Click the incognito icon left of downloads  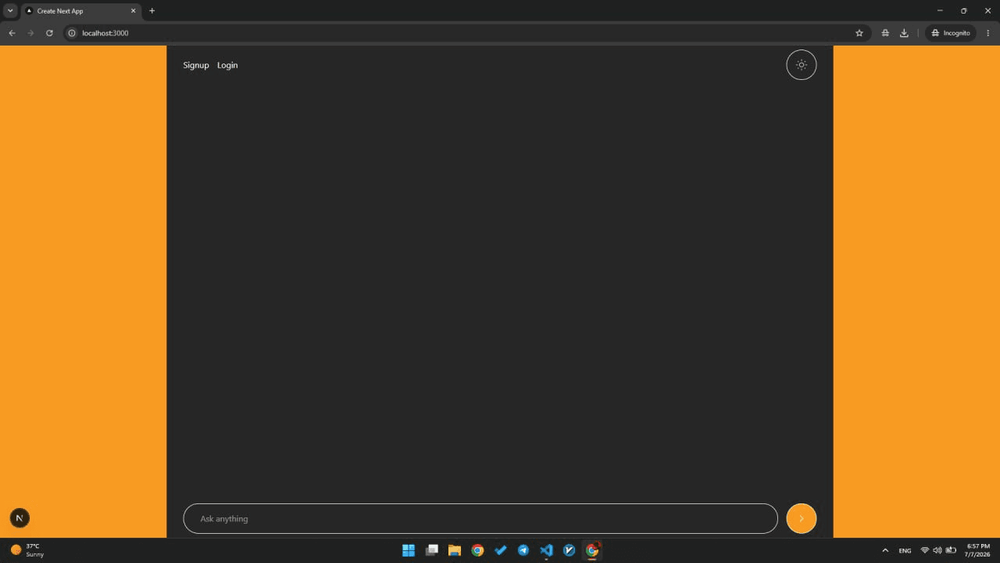[x=885, y=33]
